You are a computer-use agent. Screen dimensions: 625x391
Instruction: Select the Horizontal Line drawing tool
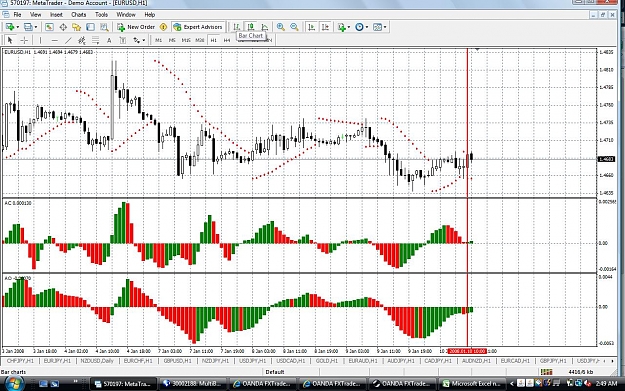pos(55,40)
